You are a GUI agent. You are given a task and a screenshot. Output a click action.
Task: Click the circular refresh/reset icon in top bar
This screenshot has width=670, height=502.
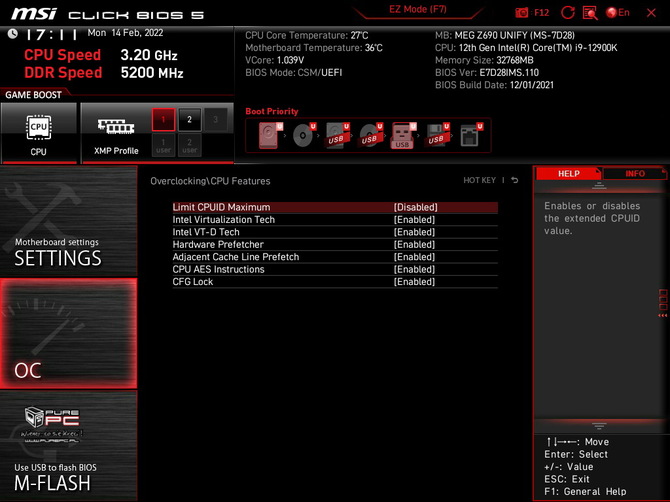pos(567,12)
